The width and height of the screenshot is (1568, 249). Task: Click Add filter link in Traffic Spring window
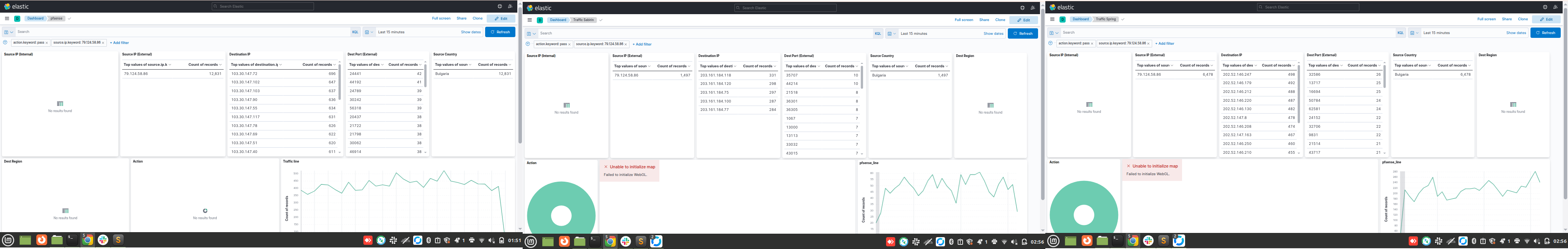[x=1164, y=44]
